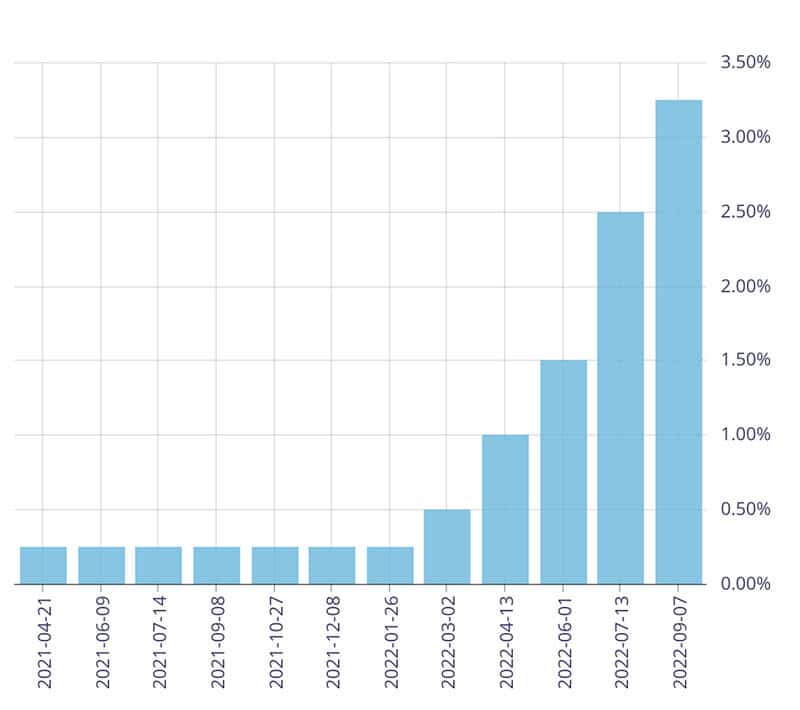The image size is (800, 710).
Task: Pick the 2022-01-26 bar
Action: 390,565
